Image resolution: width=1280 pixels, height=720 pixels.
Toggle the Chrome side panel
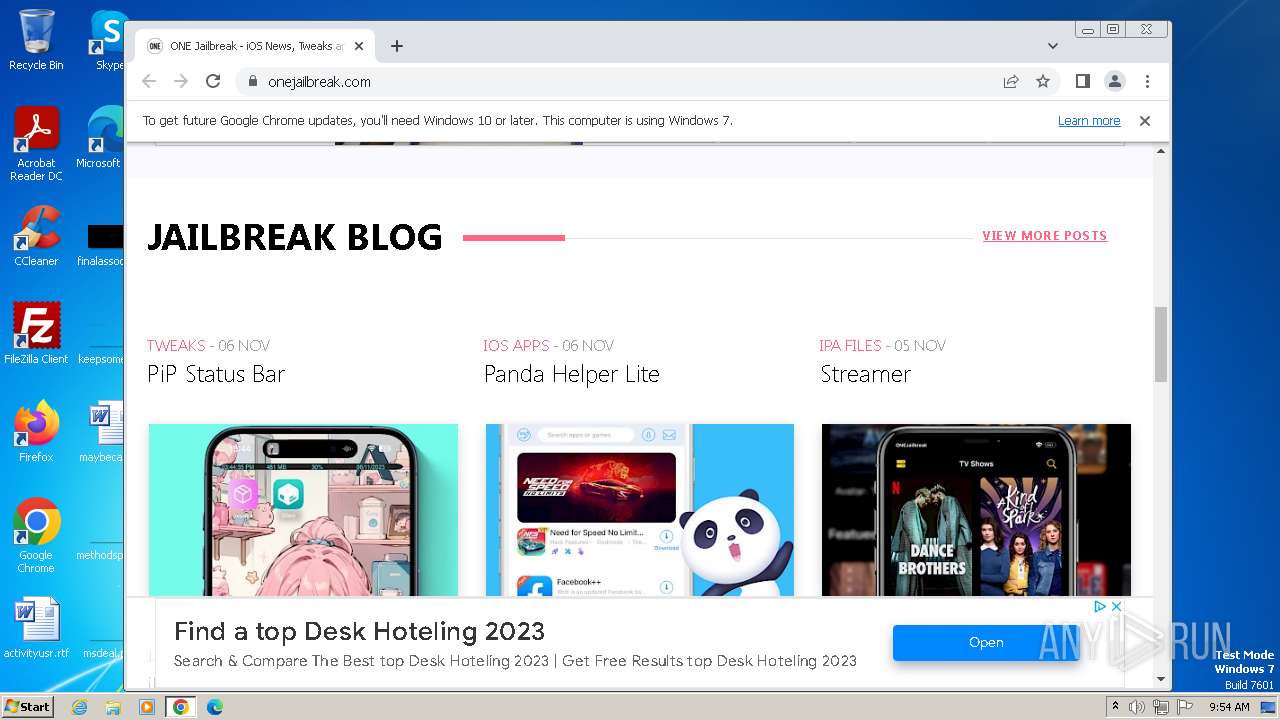(x=1082, y=82)
